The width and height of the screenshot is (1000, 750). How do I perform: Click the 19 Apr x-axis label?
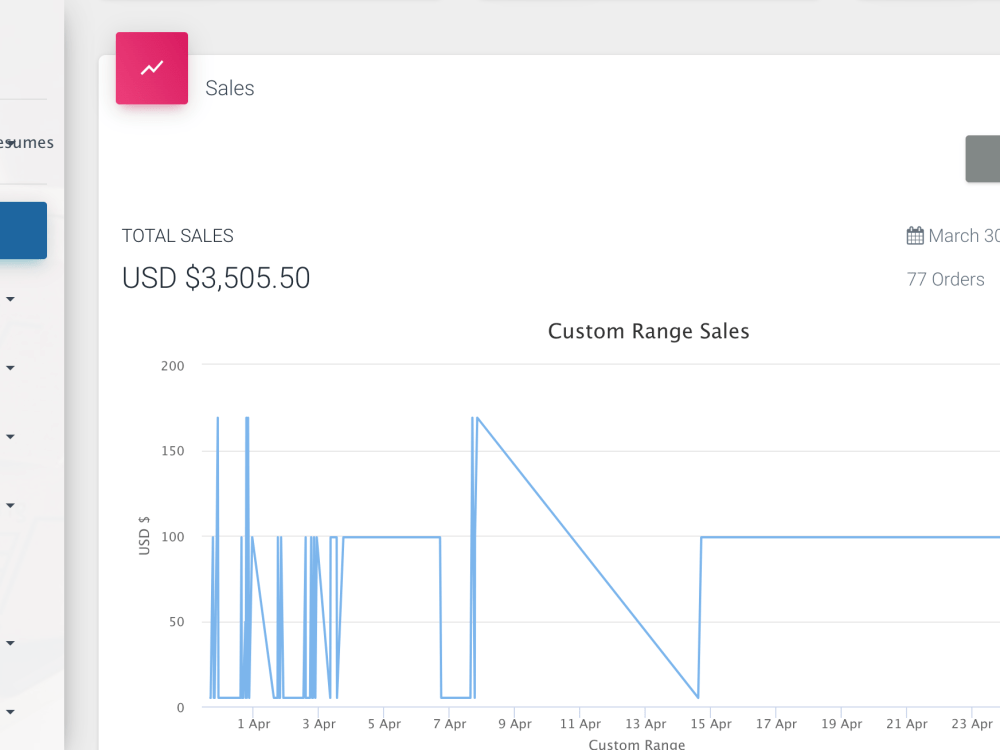[x=841, y=724]
